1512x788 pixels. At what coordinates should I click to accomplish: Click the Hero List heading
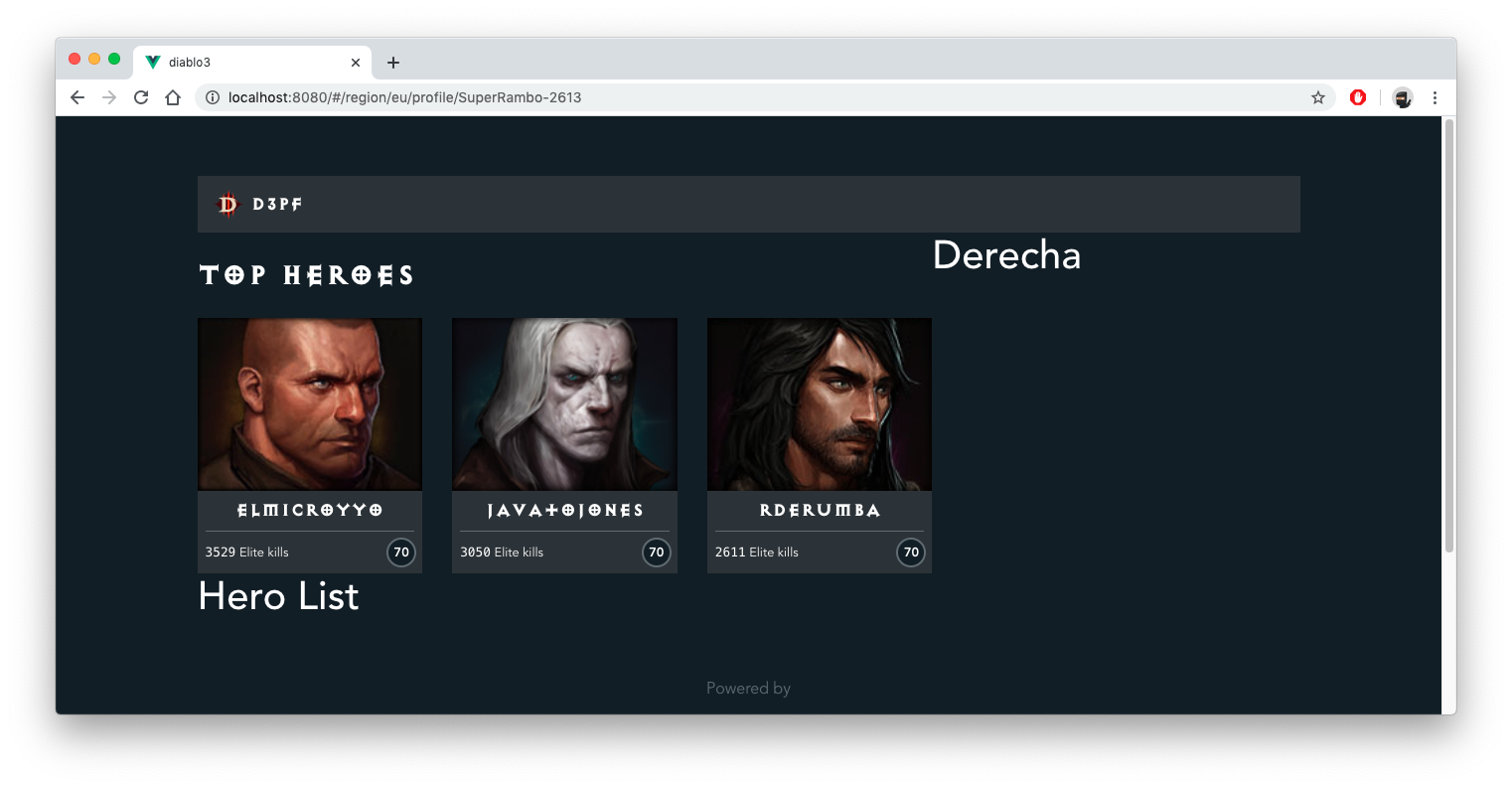coord(278,596)
